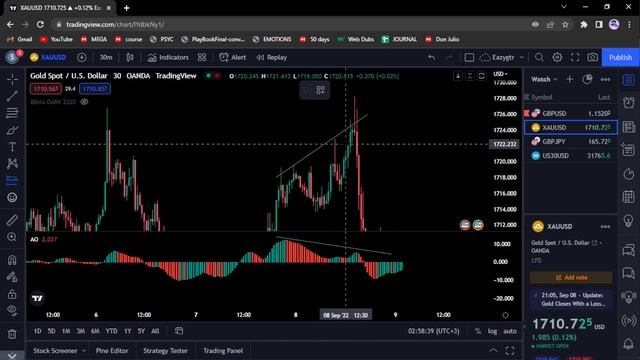Screen dimensions: 640x360
Task: Create an Alert from toolbar
Action: tap(233, 58)
